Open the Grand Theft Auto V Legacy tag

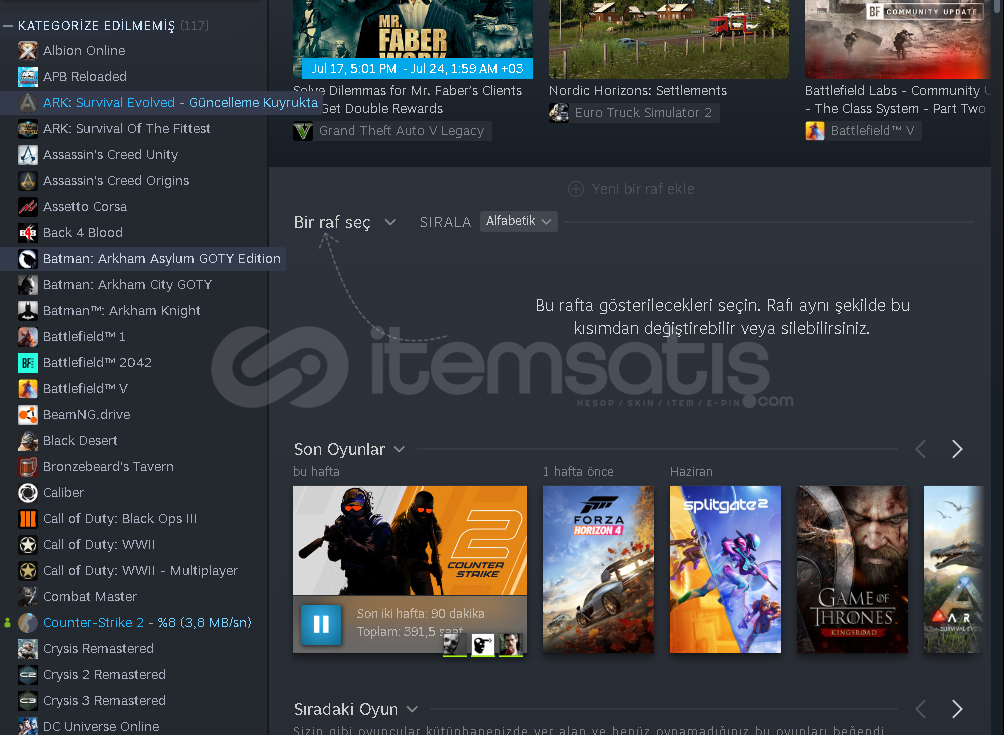coord(392,131)
